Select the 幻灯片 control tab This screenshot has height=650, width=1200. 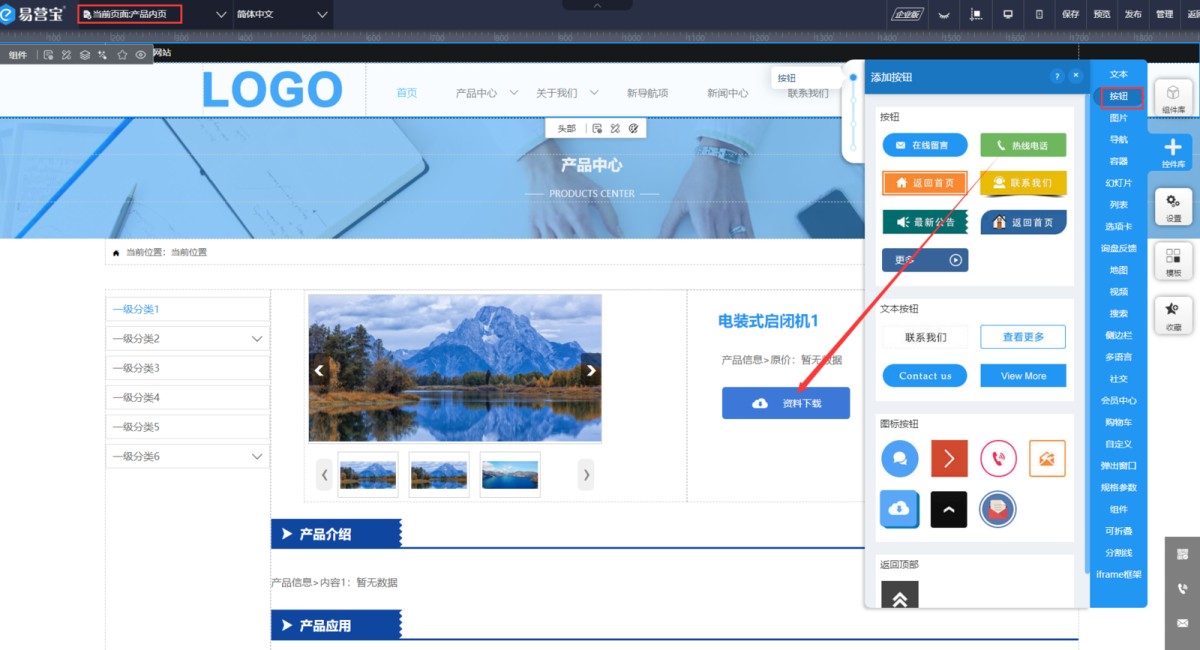[x=1118, y=183]
